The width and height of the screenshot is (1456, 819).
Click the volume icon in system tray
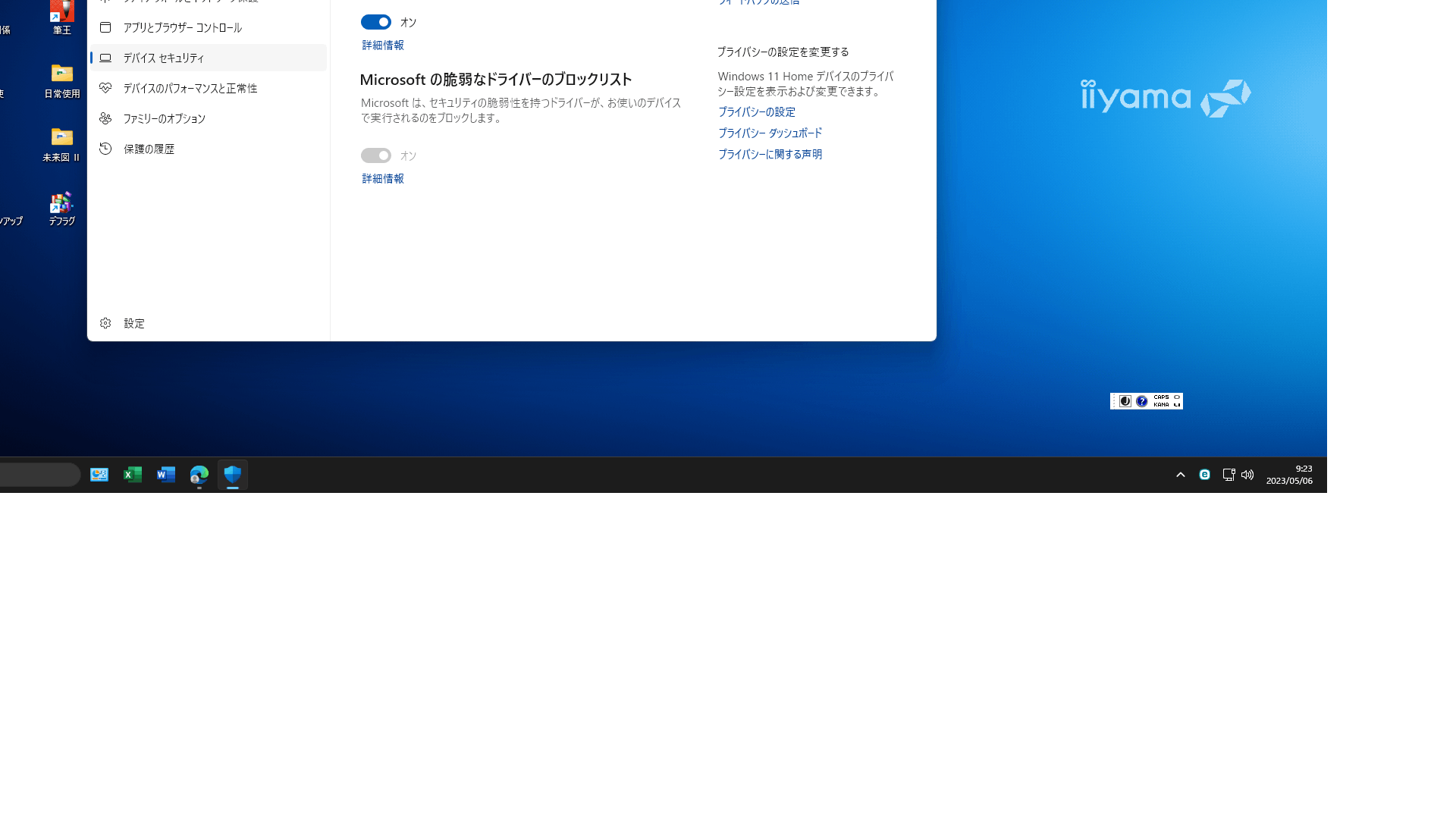click(1247, 475)
